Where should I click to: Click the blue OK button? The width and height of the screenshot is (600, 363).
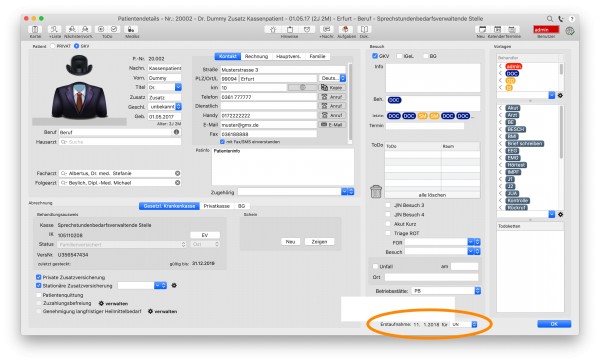coord(554,324)
